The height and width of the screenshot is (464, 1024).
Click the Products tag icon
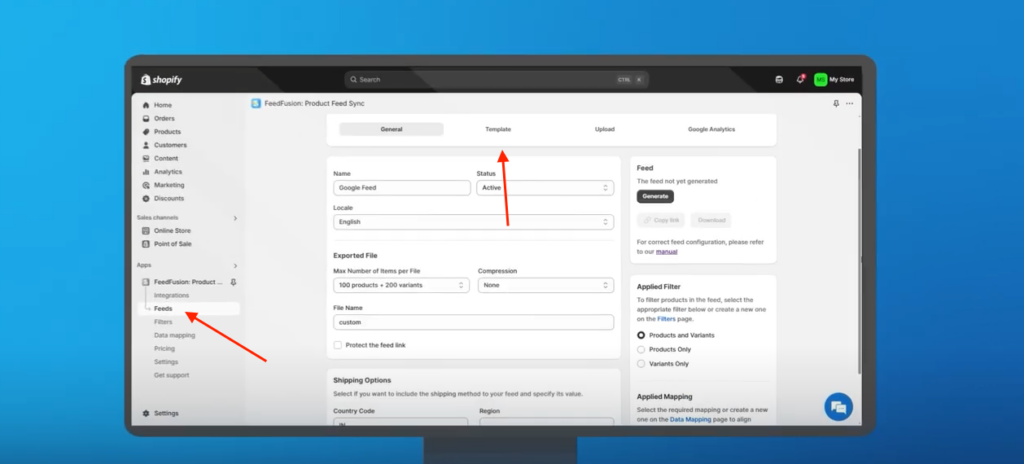[x=146, y=132]
